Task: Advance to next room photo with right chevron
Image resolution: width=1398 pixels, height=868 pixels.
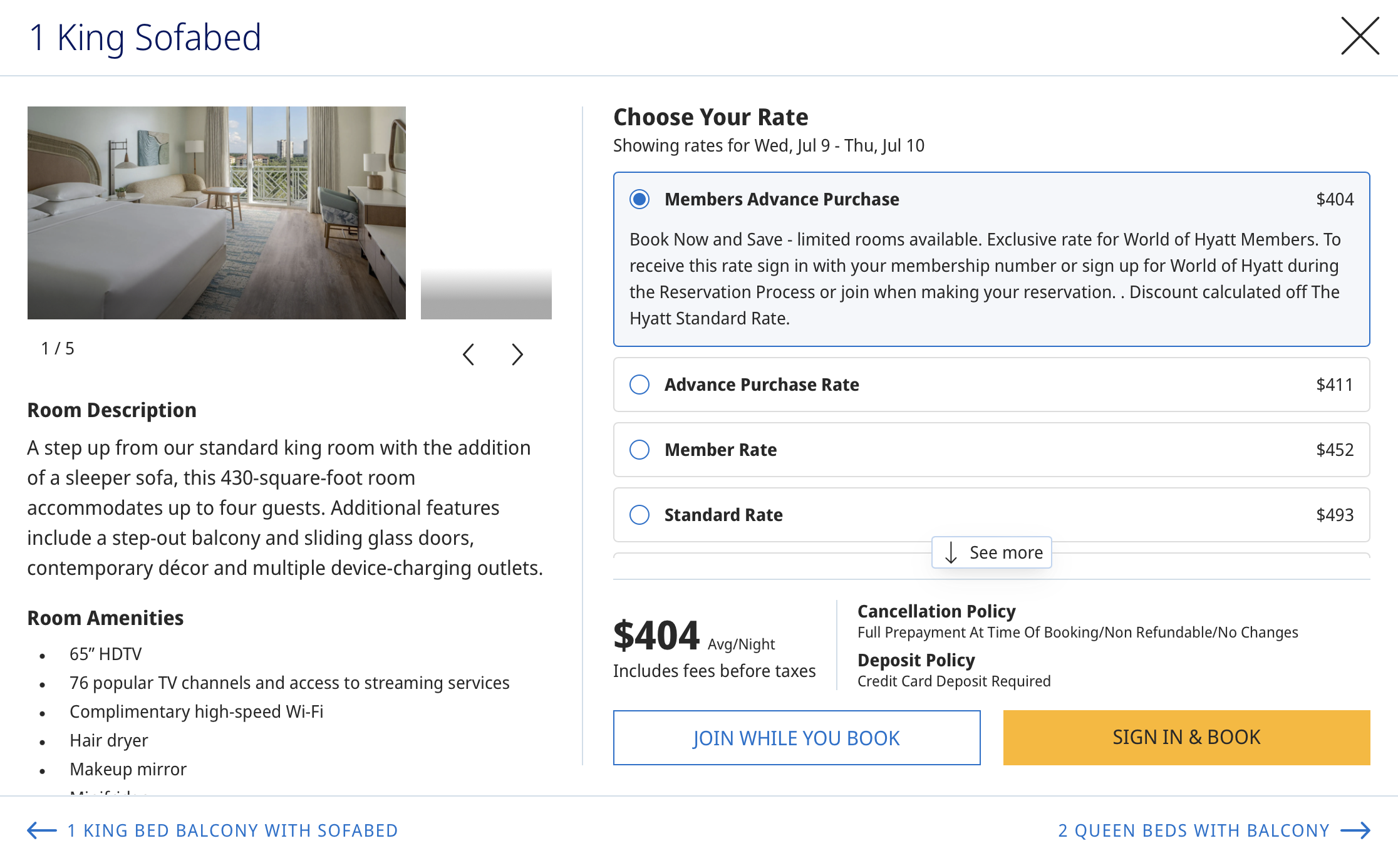Action: (x=517, y=354)
